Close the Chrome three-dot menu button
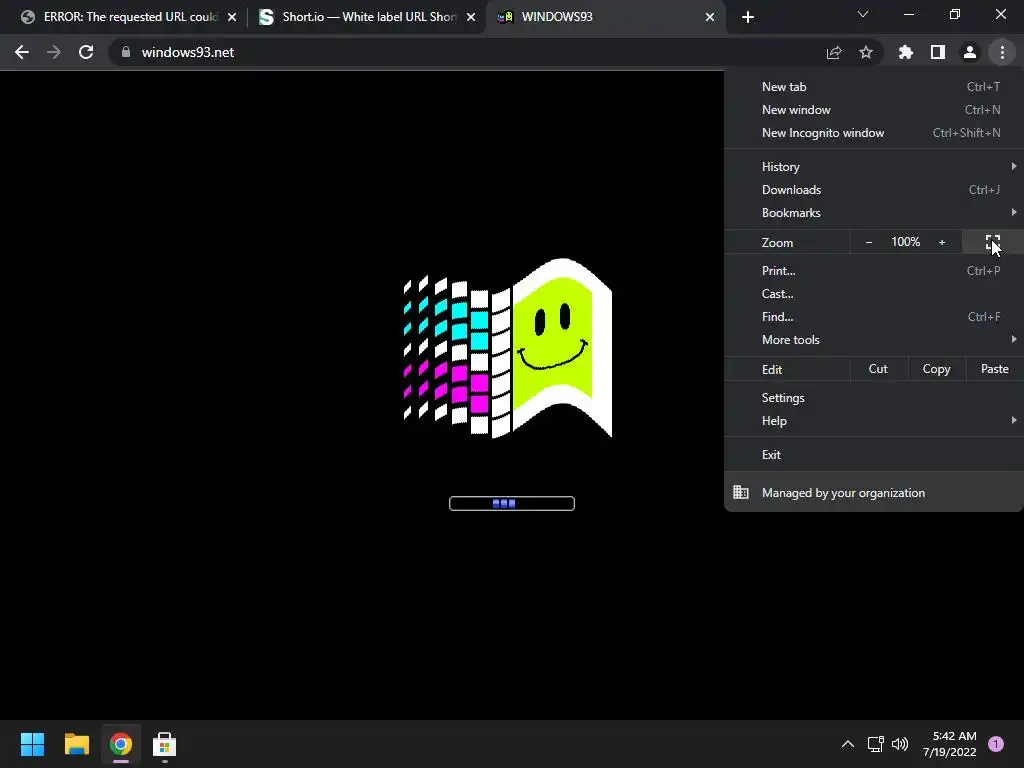Screen dimensions: 1024x768 1002,52
